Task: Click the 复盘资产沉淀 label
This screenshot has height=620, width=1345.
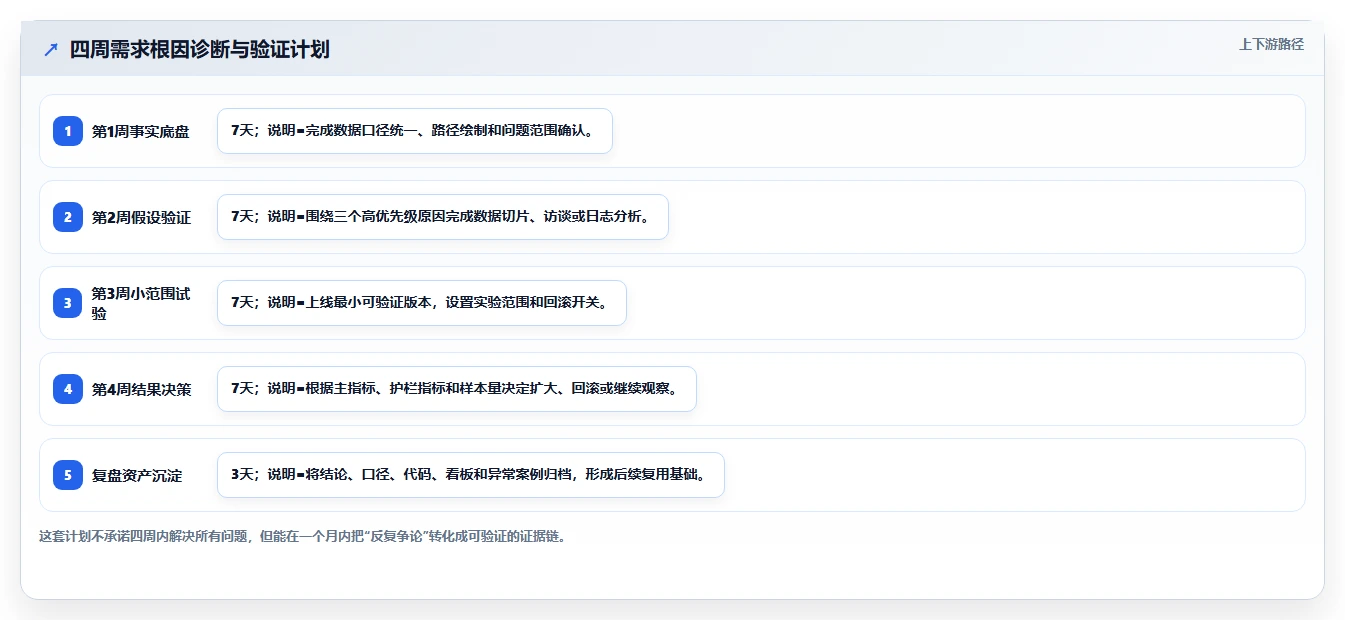Action: 137,475
